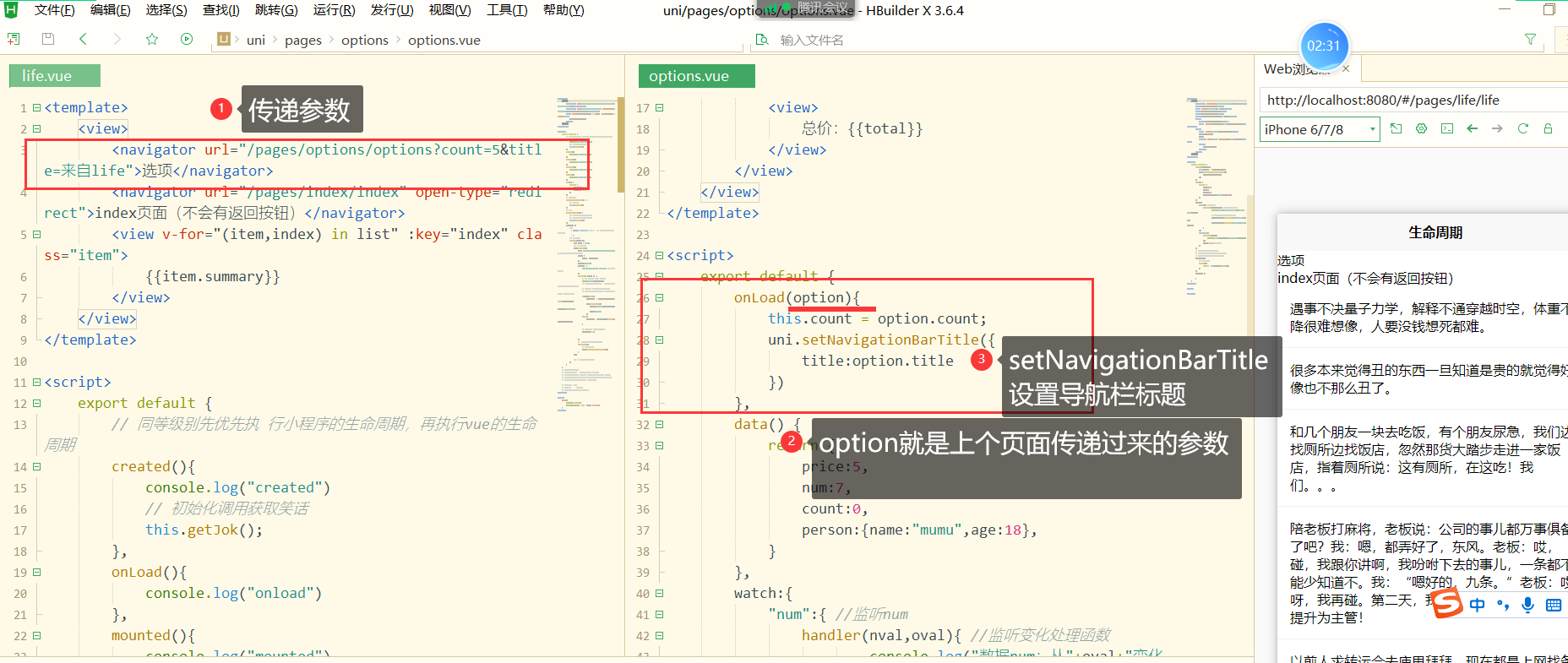Screen dimensions: 1568x663
Task: Click the new file icon in toolbar
Action: click(x=14, y=39)
